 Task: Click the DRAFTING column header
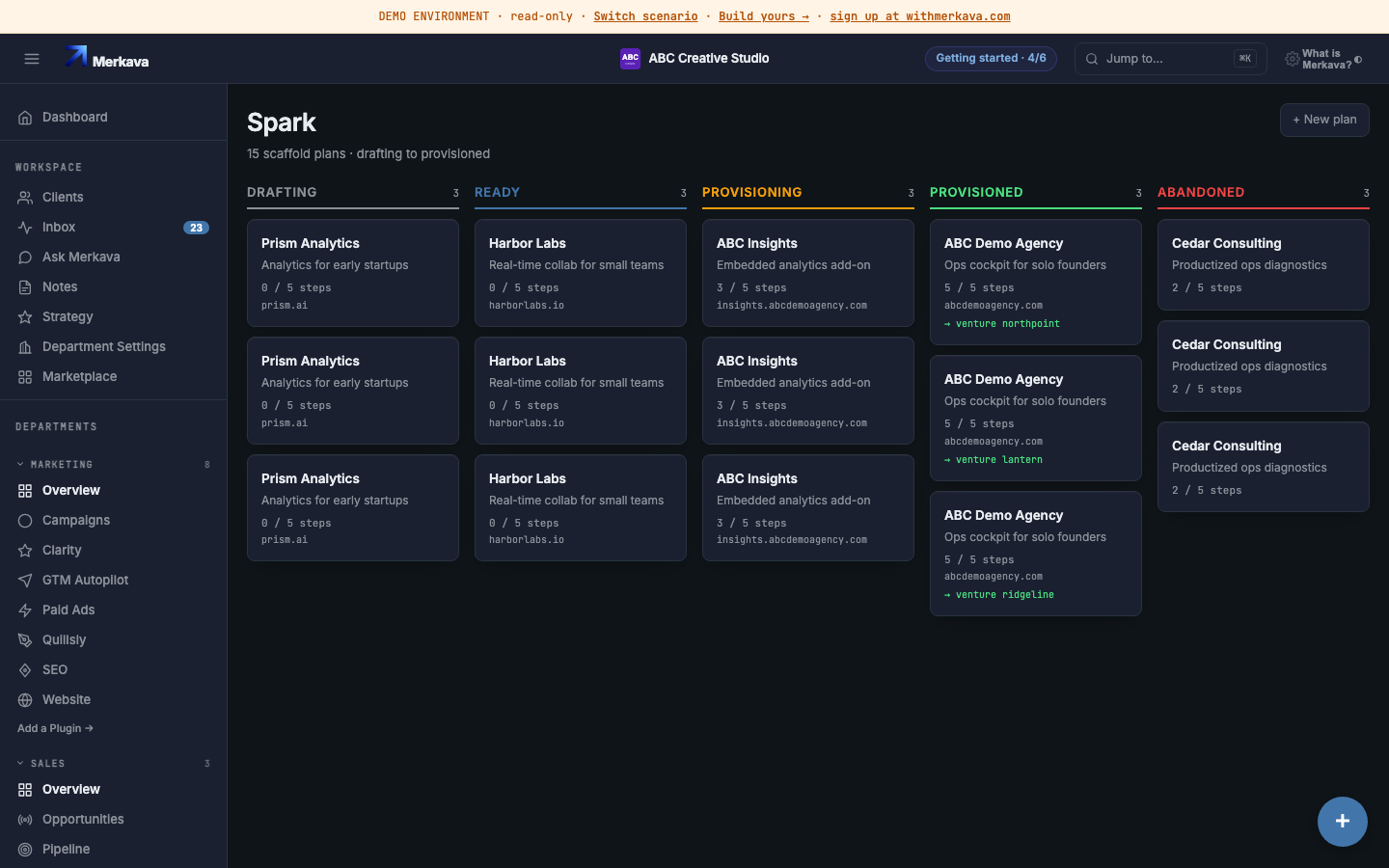point(353,194)
